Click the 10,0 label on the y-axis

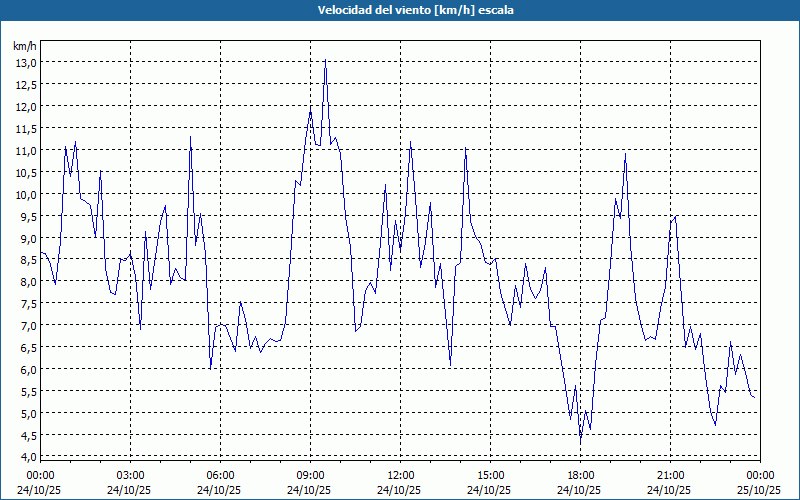coord(25,194)
